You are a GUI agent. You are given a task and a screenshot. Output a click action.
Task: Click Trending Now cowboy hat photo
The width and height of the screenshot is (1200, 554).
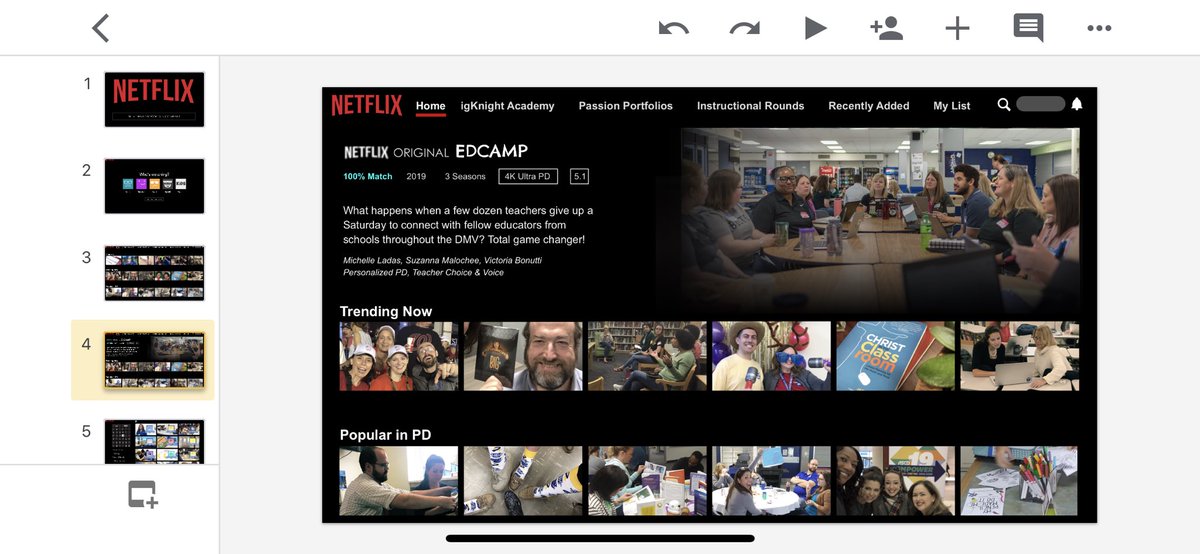point(771,356)
